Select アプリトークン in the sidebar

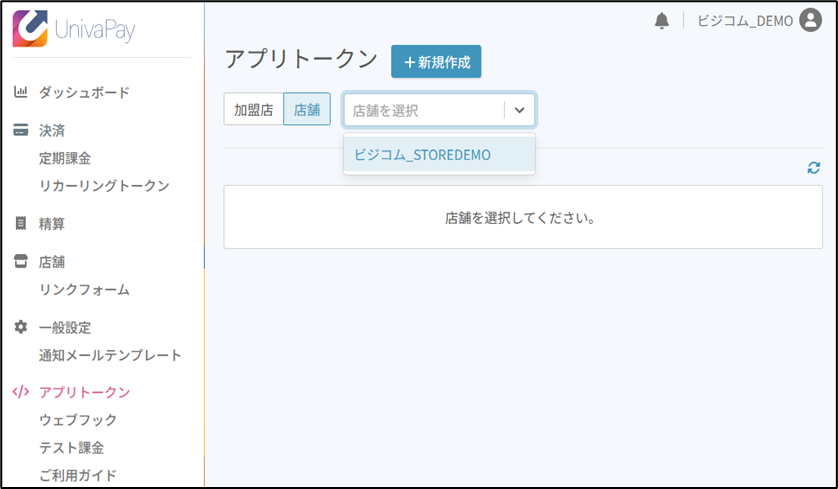[x=84, y=392]
